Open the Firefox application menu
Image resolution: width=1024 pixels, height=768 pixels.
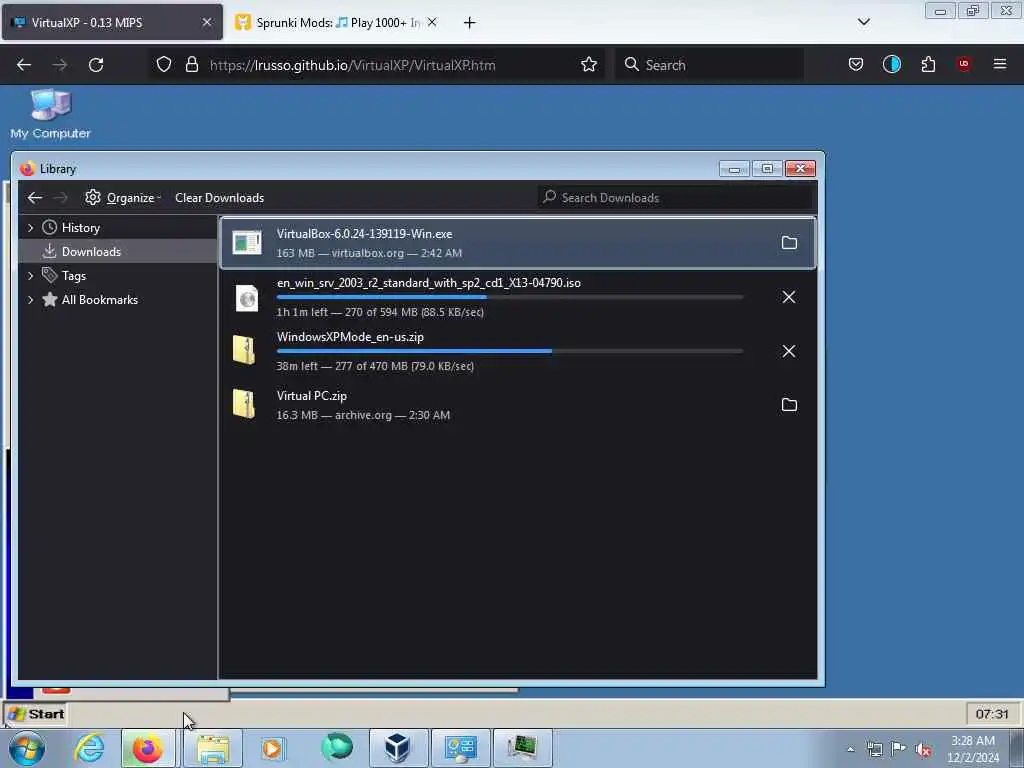[x=999, y=64]
